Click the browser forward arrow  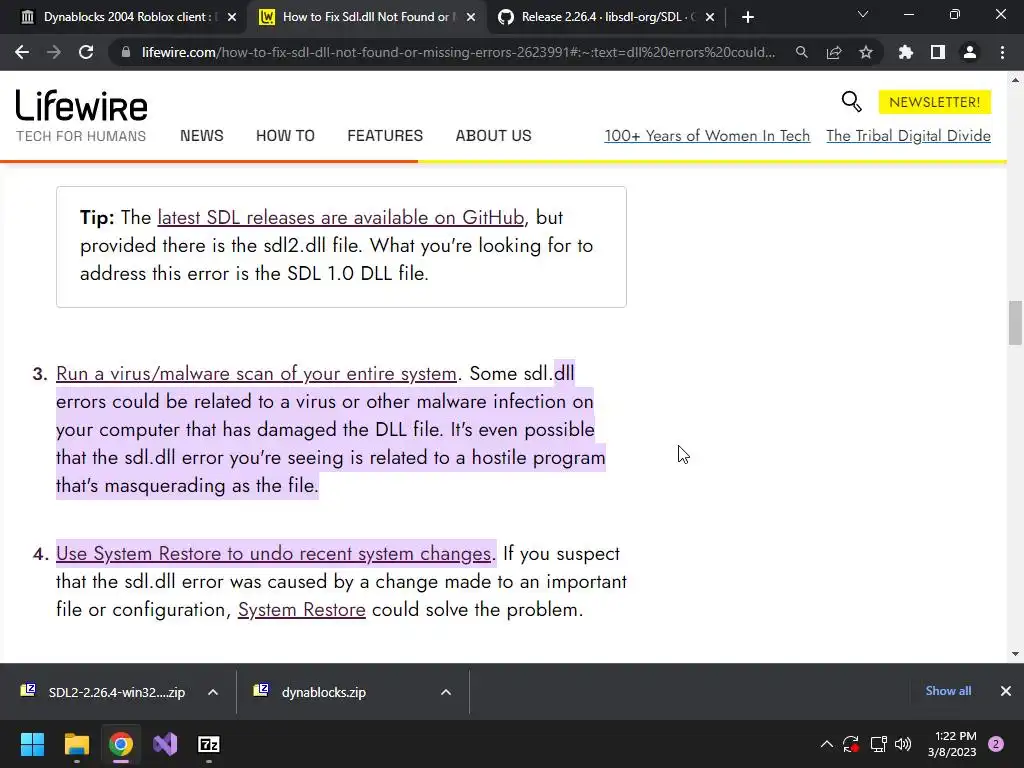[54, 52]
